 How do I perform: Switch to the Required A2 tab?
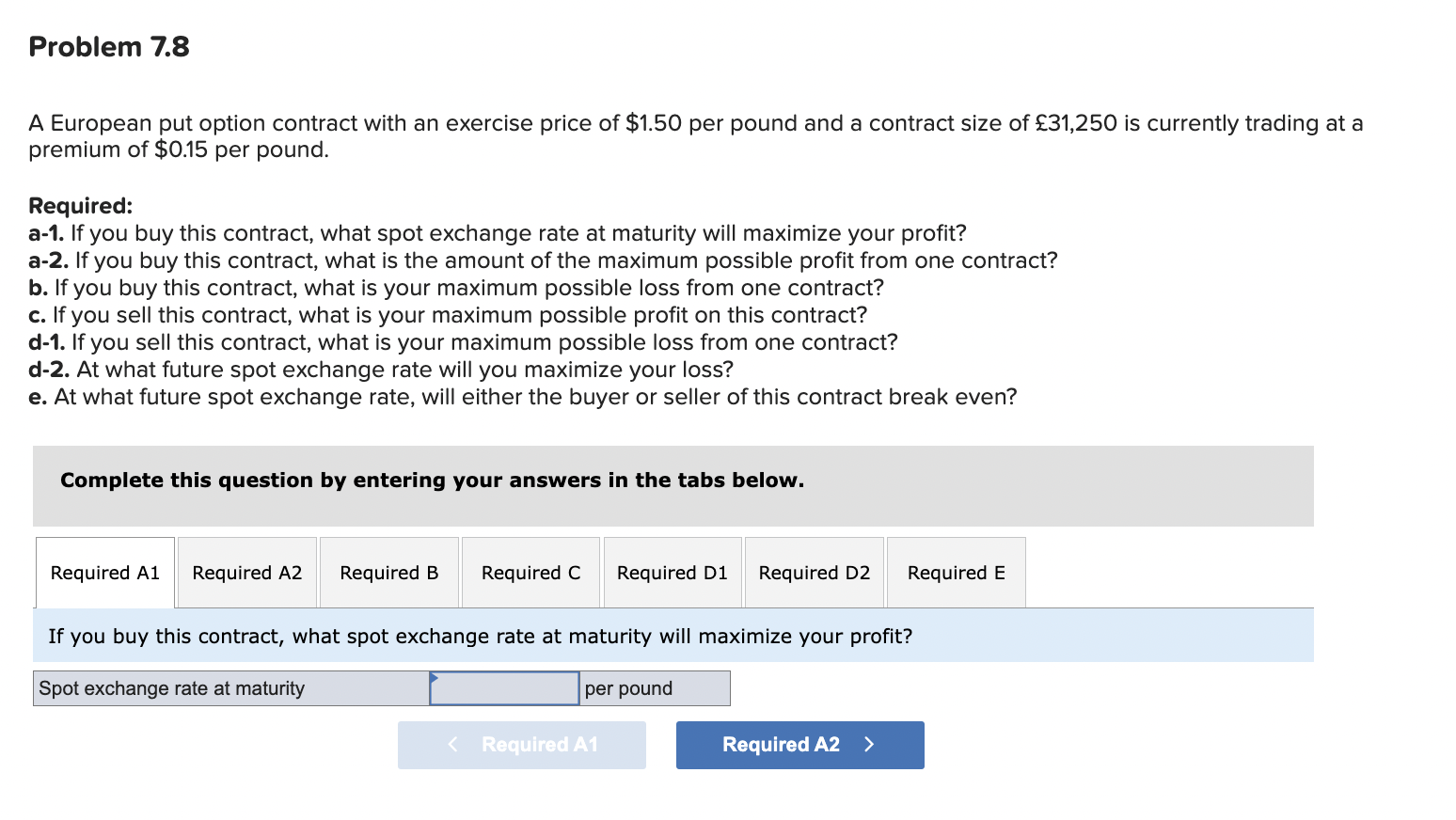246,572
